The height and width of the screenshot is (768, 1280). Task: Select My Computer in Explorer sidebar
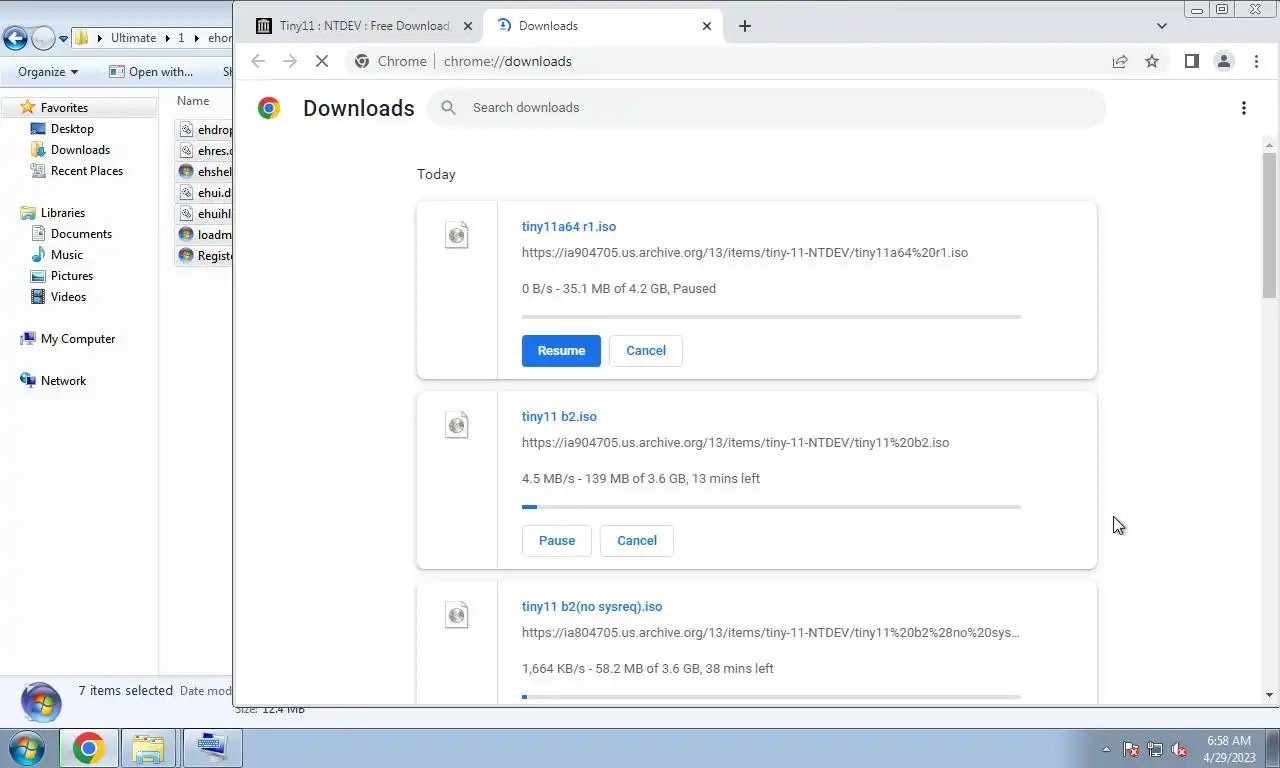78,339
